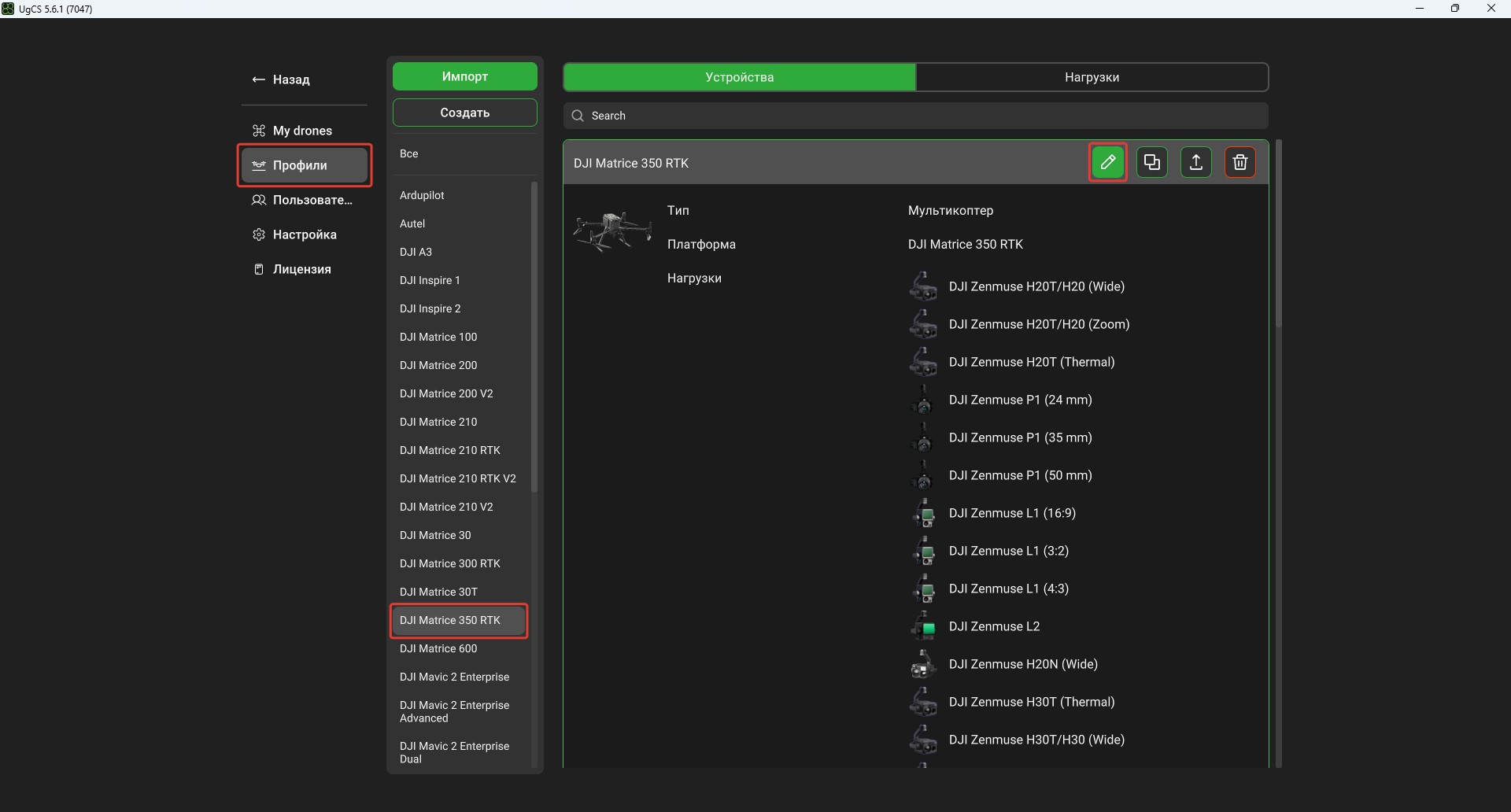Select DJI Matrice 350 RTK in the list
This screenshot has height=812, width=1511.
pos(460,620)
